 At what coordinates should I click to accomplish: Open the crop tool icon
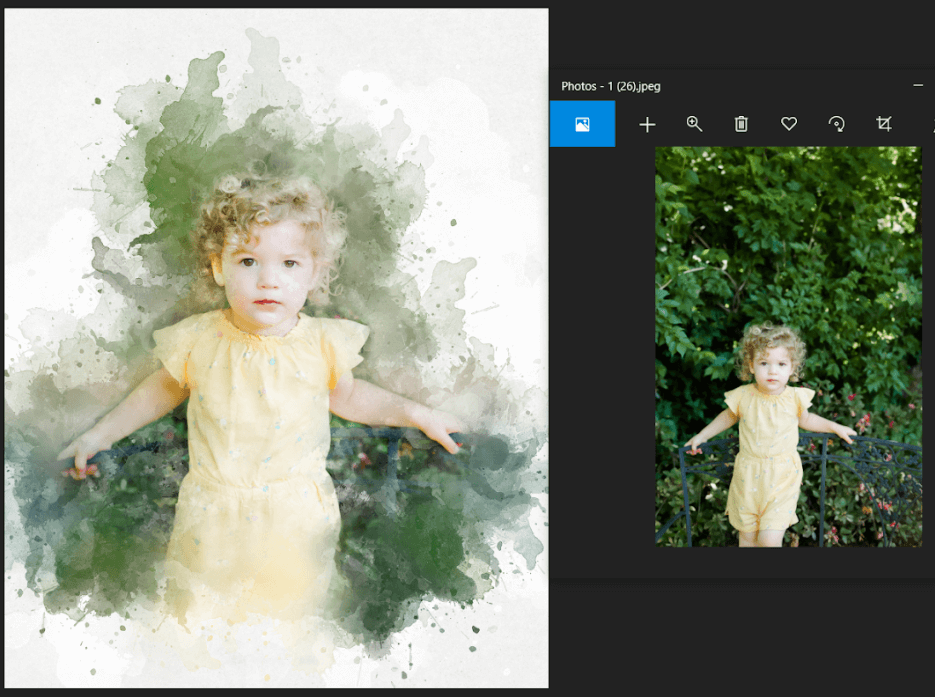tap(883, 124)
